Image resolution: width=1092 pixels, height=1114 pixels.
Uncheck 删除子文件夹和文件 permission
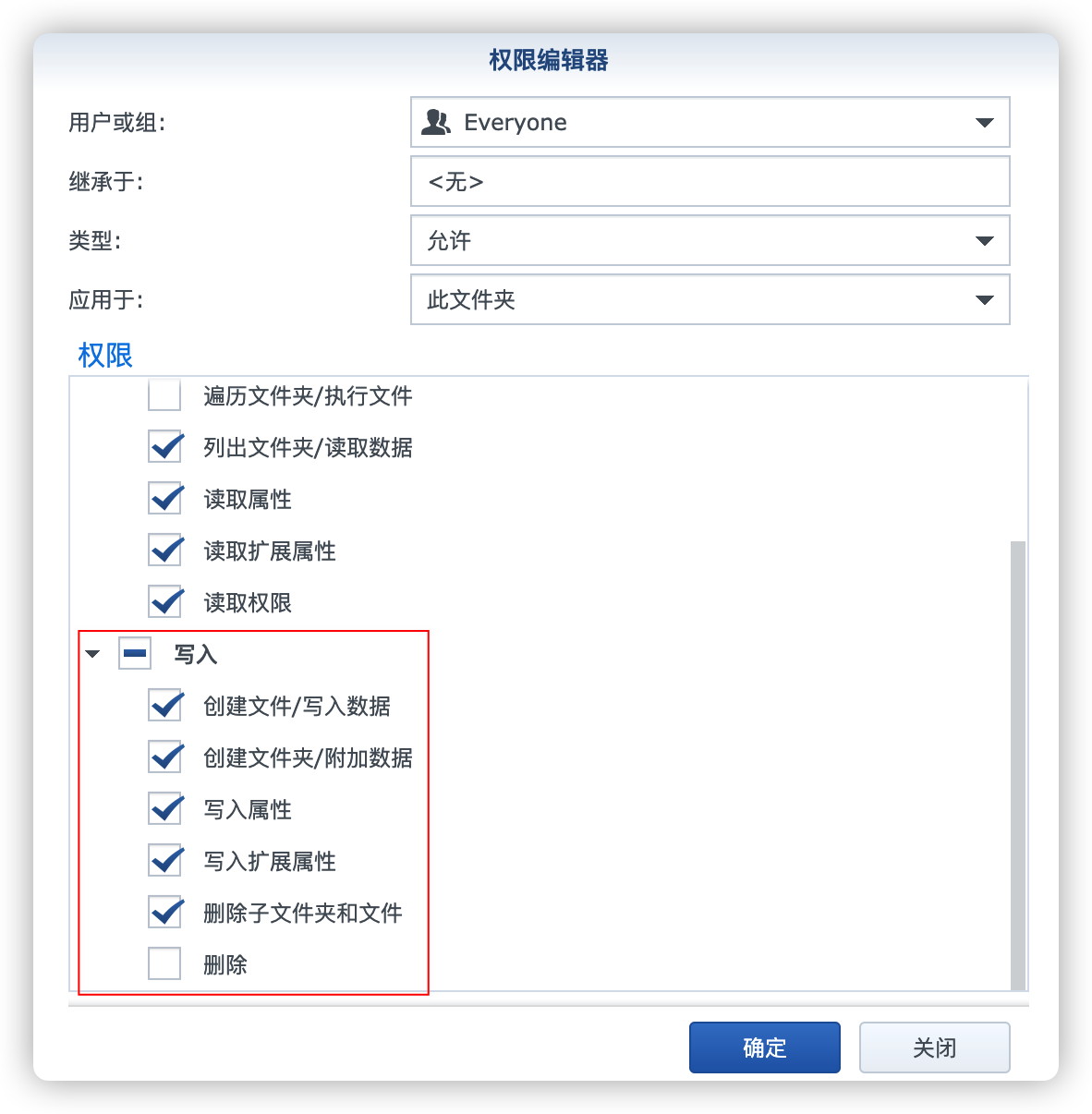(x=165, y=913)
